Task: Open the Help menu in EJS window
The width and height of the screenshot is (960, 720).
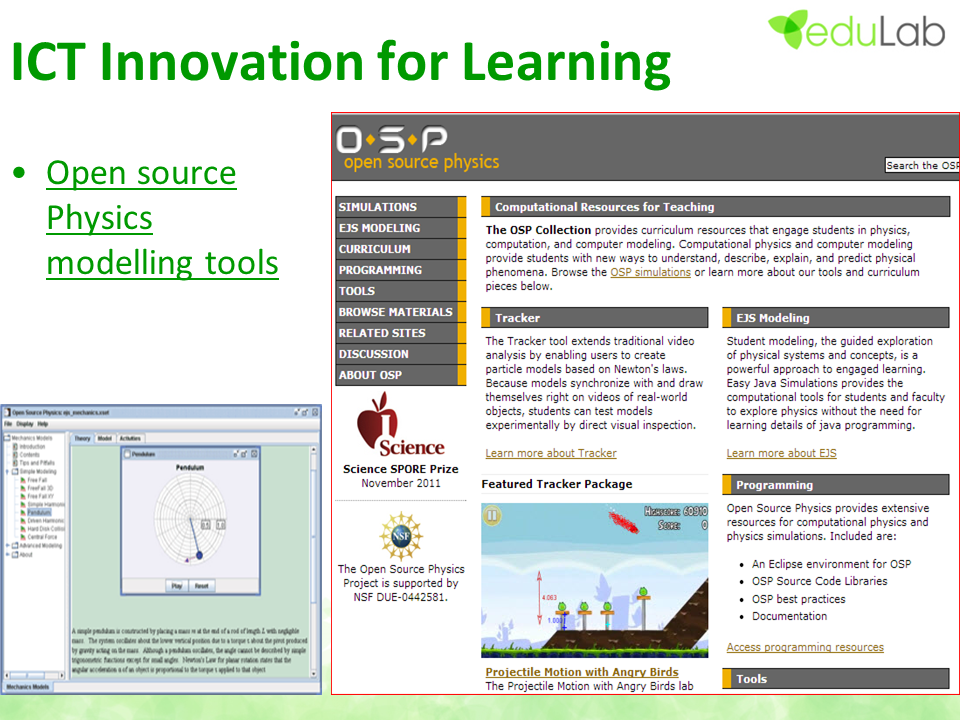Action: click(x=43, y=424)
